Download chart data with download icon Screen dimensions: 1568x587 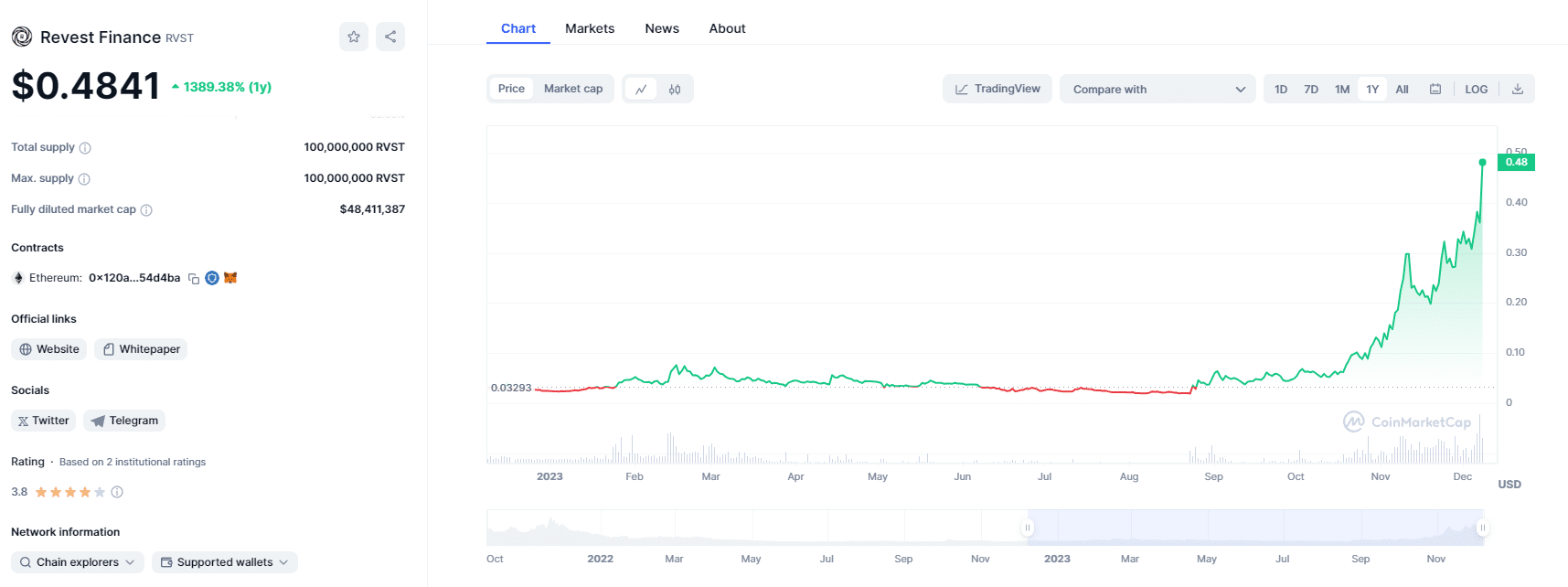click(1518, 90)
